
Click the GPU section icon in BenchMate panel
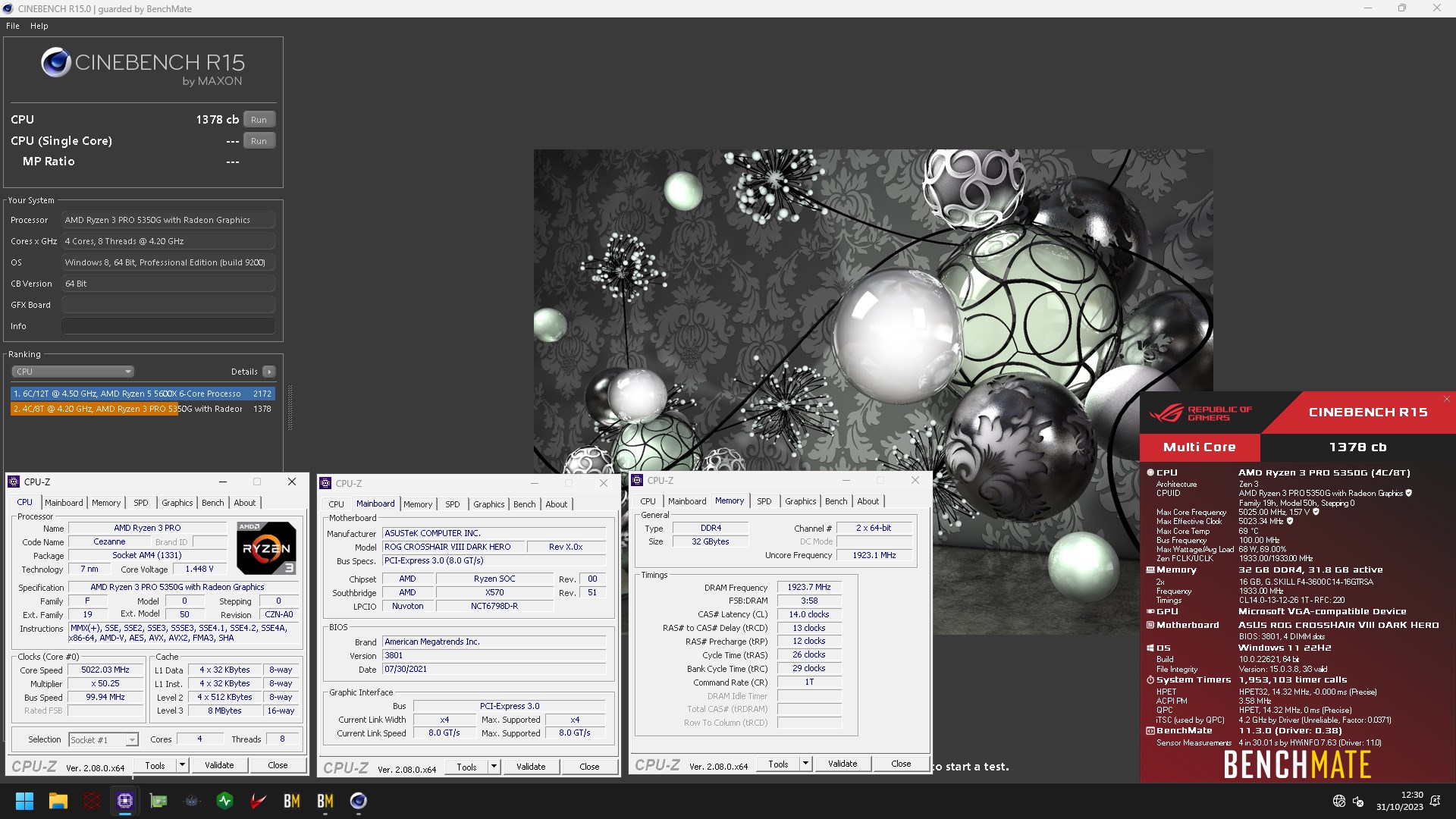(x=1150, y=611)
